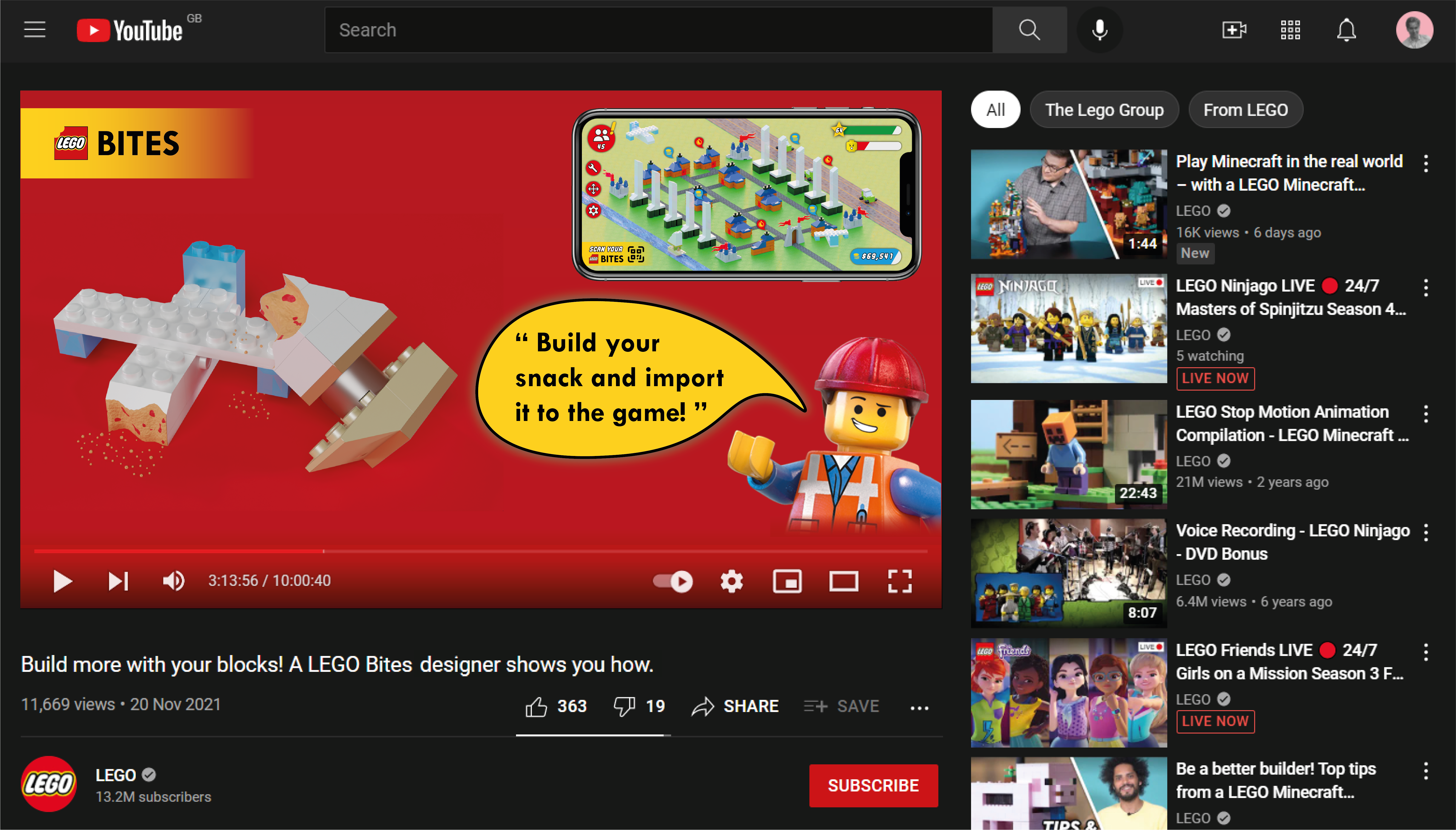Open the notifications bell

[x=1347, y=30]
